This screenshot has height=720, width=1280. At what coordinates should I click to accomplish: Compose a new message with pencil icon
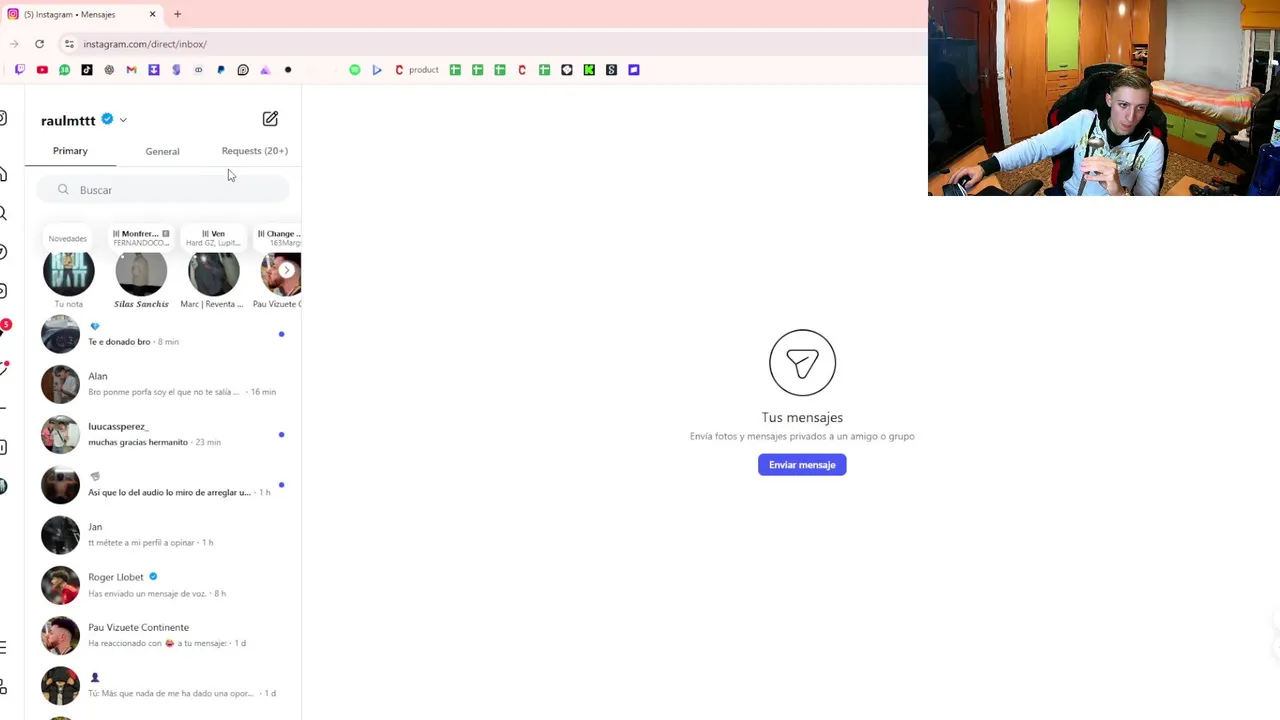(270, 119)
